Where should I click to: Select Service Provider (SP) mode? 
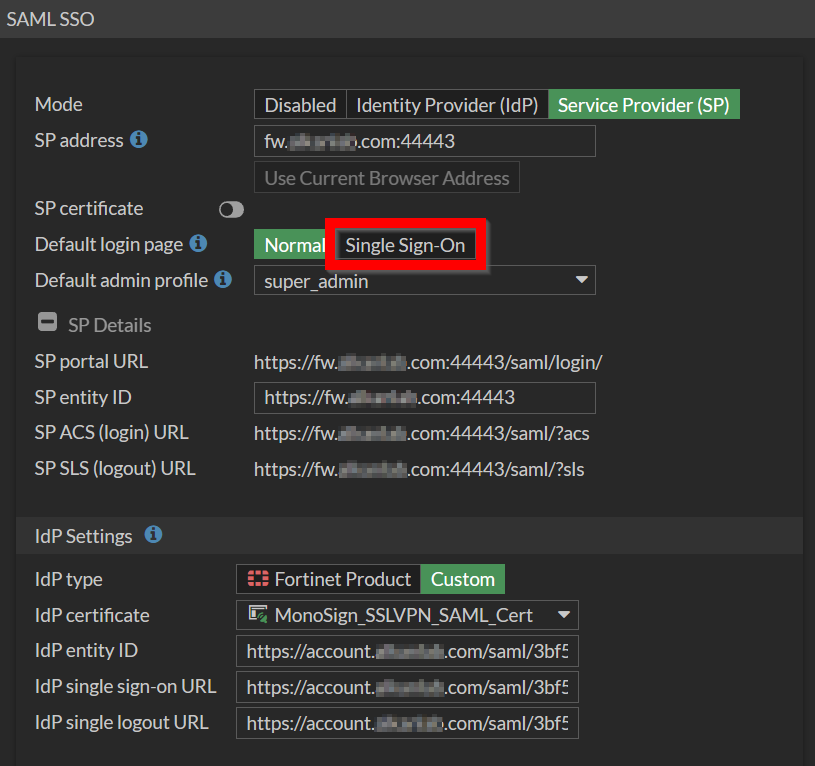(643, 105)
